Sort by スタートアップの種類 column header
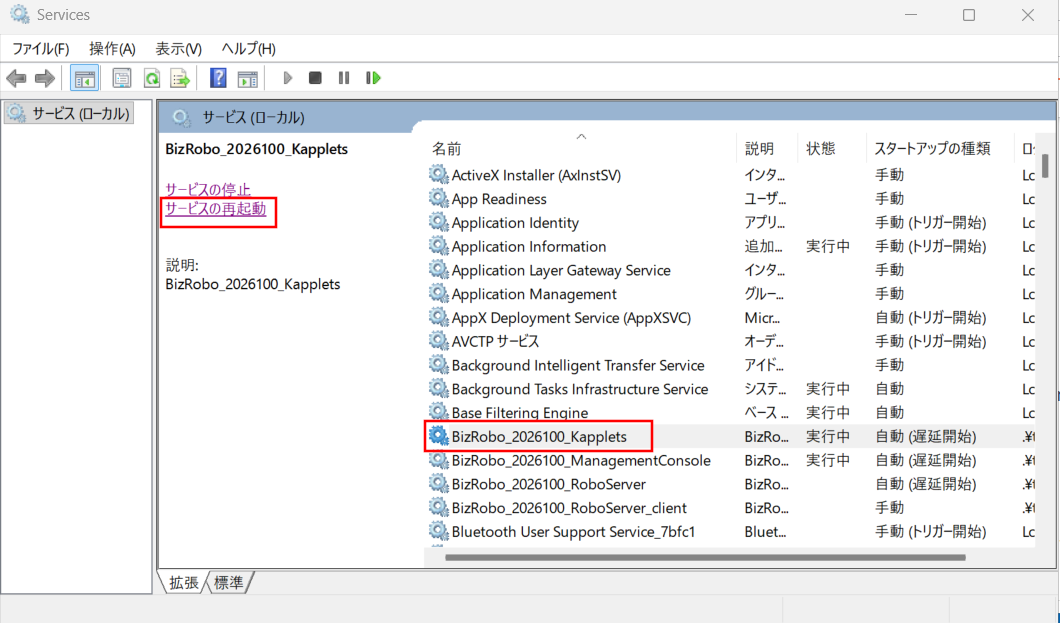The width and height of the screenshot is (1060, 623). click(x=932, y=148)
